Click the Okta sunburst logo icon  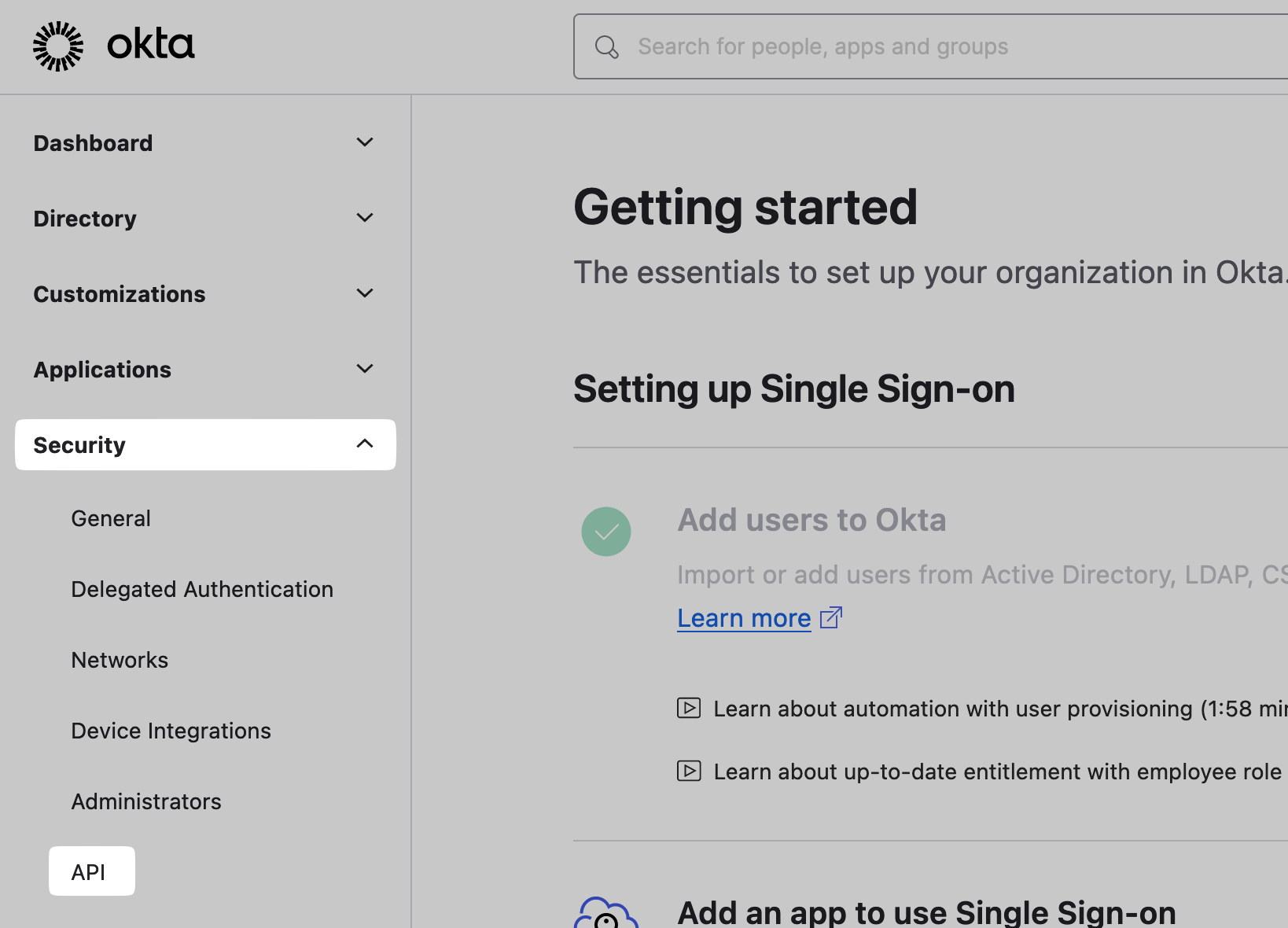pos(58,46)
